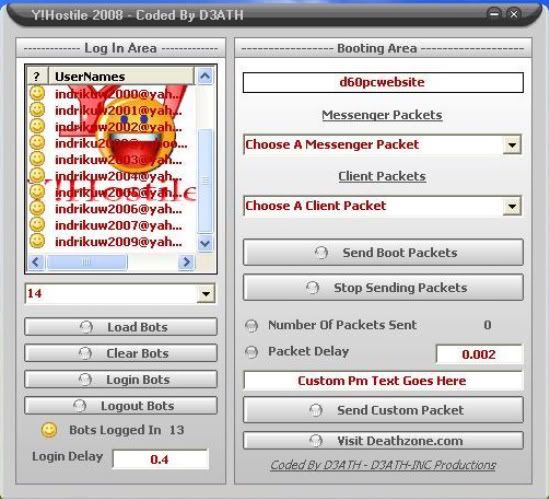
Task: Click the Messenger Packets heading
Action: [x=382, y=115]
